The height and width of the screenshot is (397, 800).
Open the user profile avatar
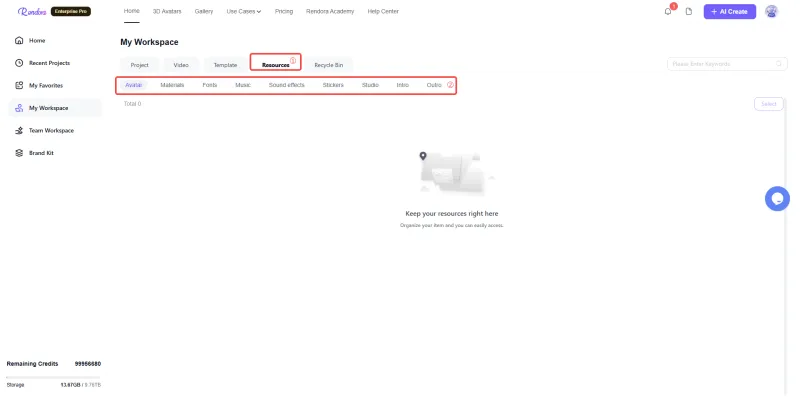(771, 11)
